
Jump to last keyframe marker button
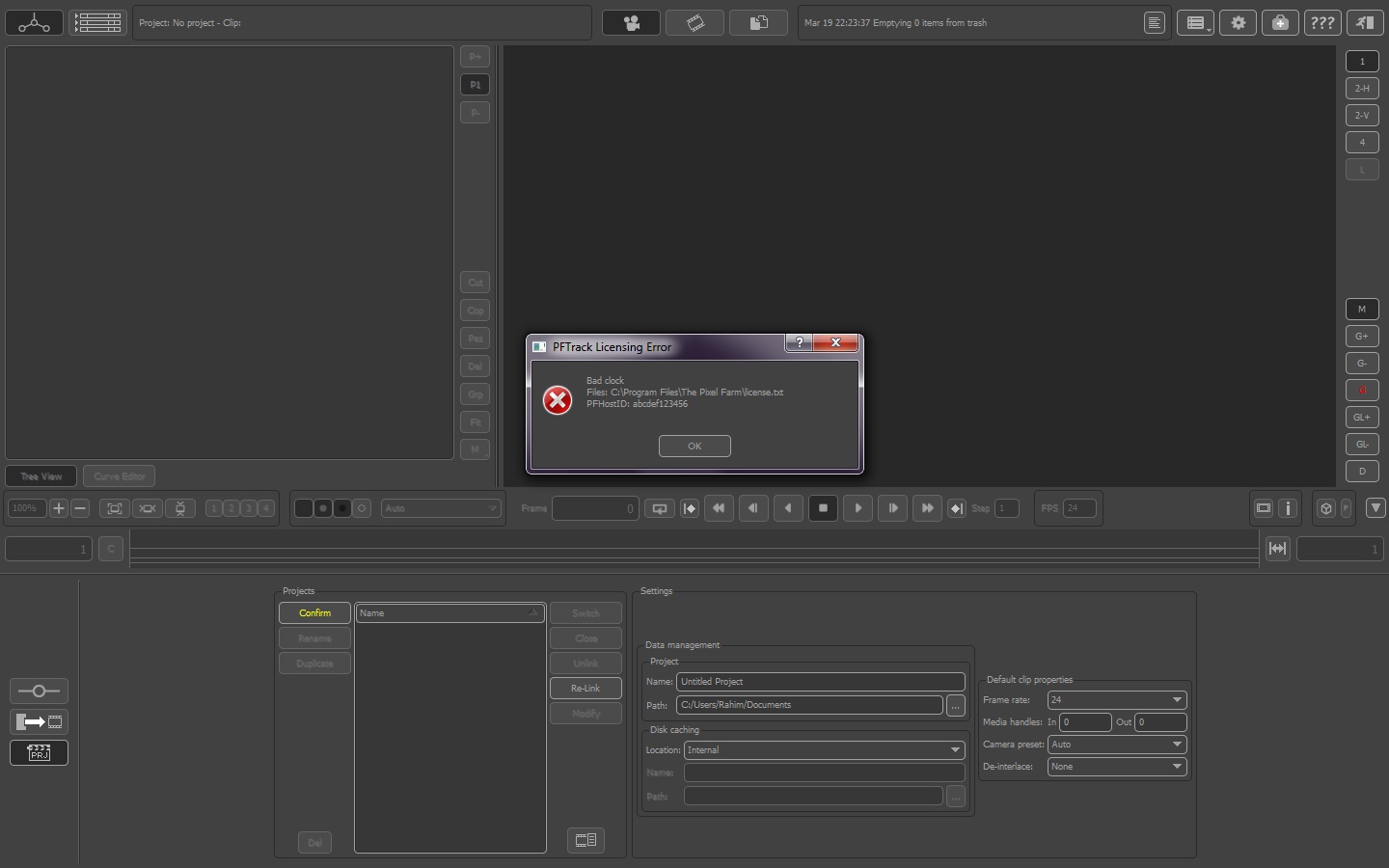(x=956, y=508)
